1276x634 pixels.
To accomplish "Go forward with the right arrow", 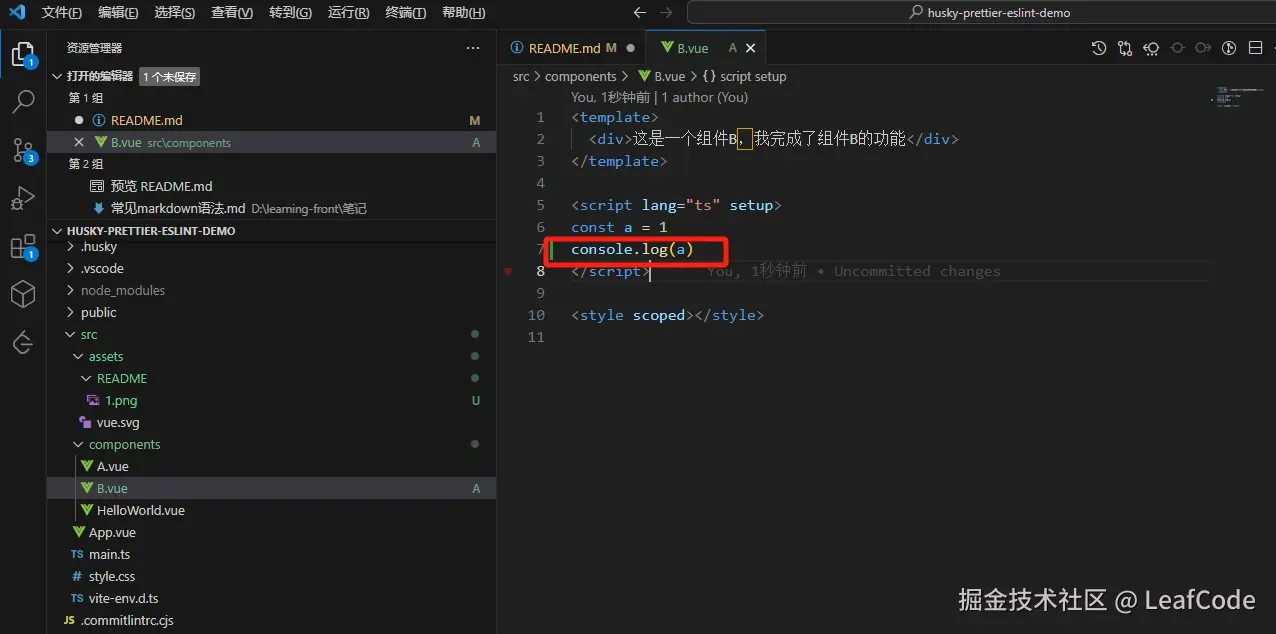I will point(667,13).
